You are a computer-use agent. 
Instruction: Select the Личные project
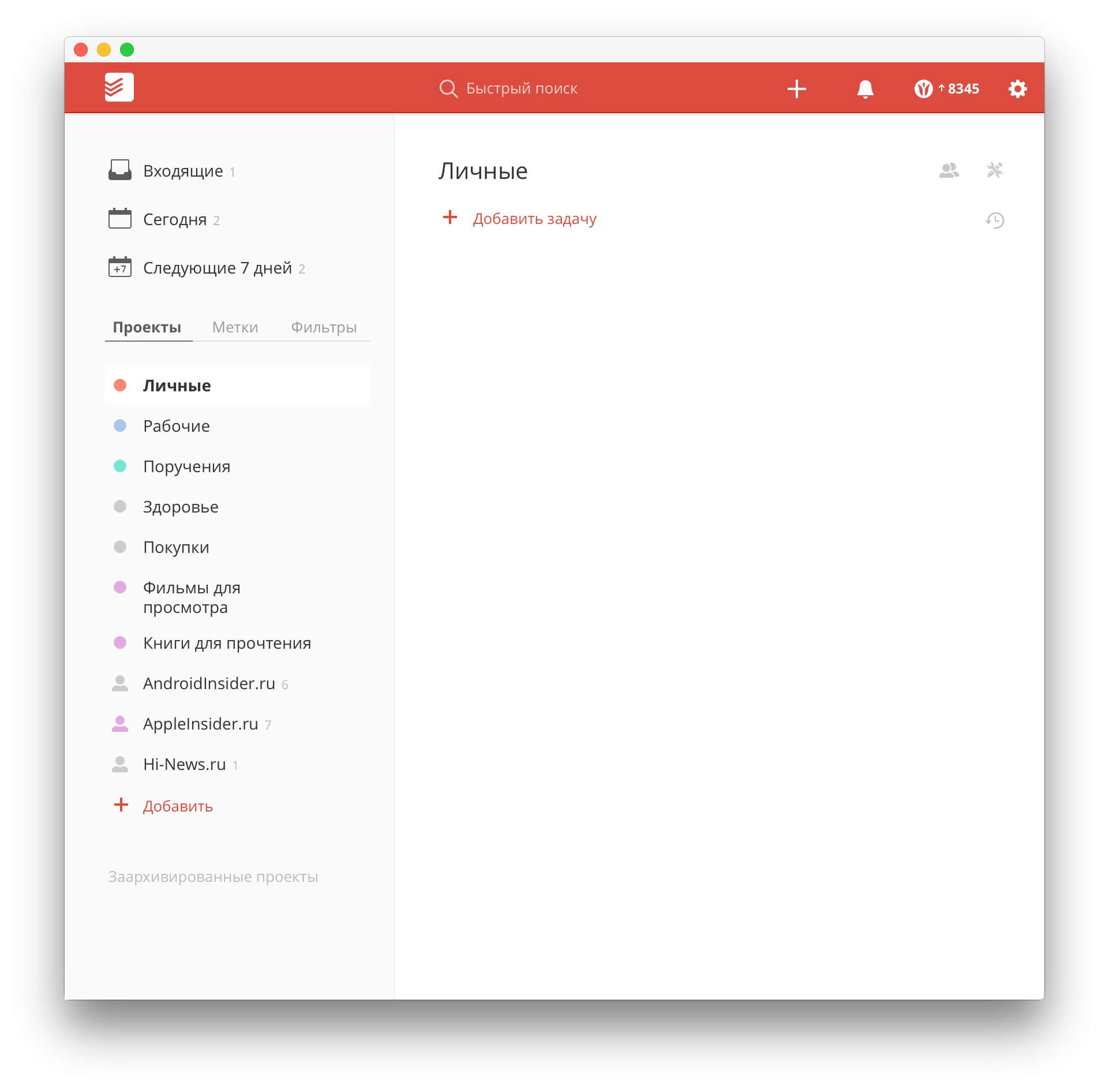pos(237,385)
